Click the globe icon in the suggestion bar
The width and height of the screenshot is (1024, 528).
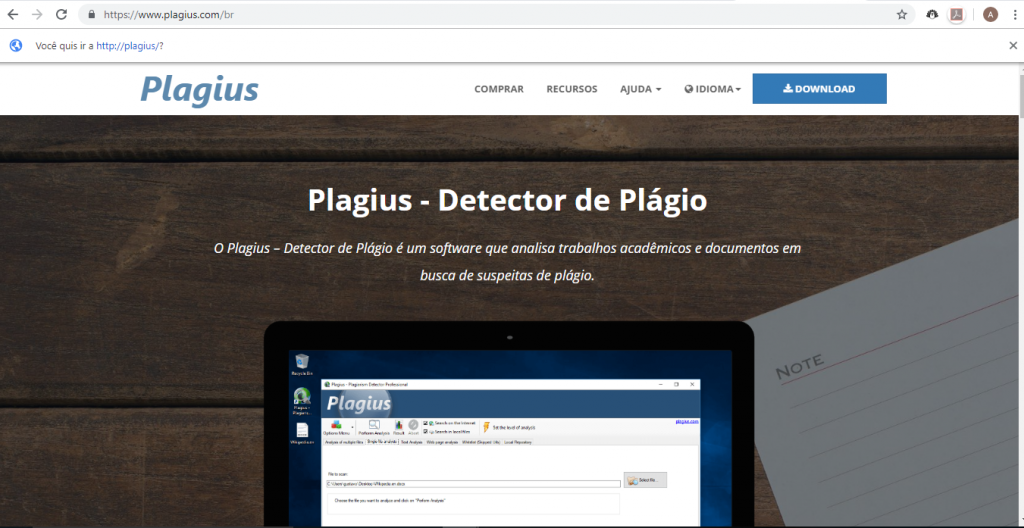16,46
